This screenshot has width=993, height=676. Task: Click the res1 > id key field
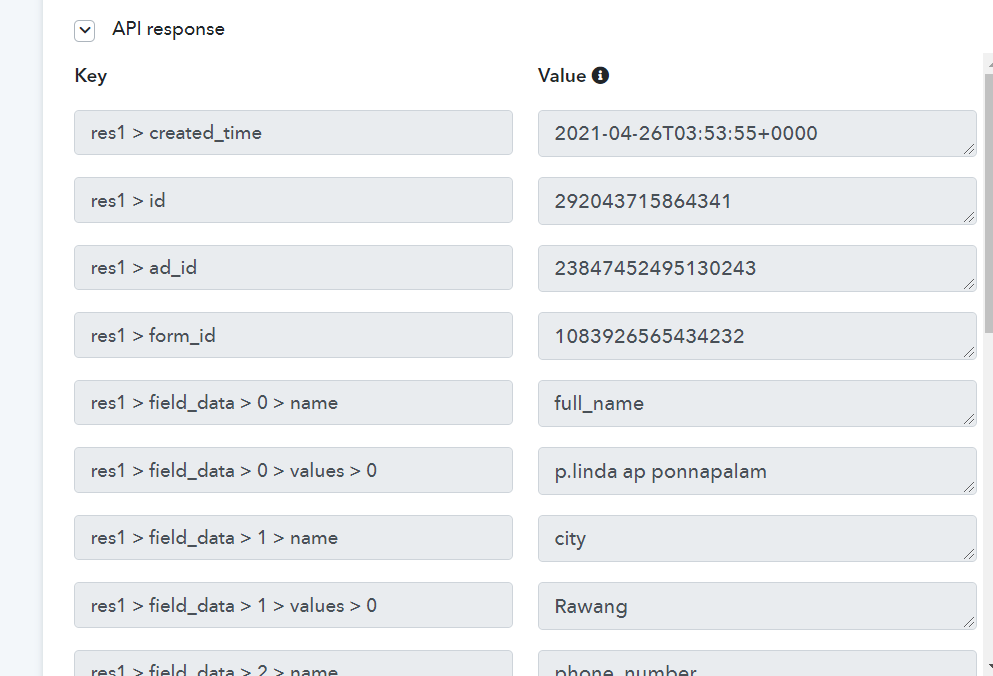click(x=293, y=200)
